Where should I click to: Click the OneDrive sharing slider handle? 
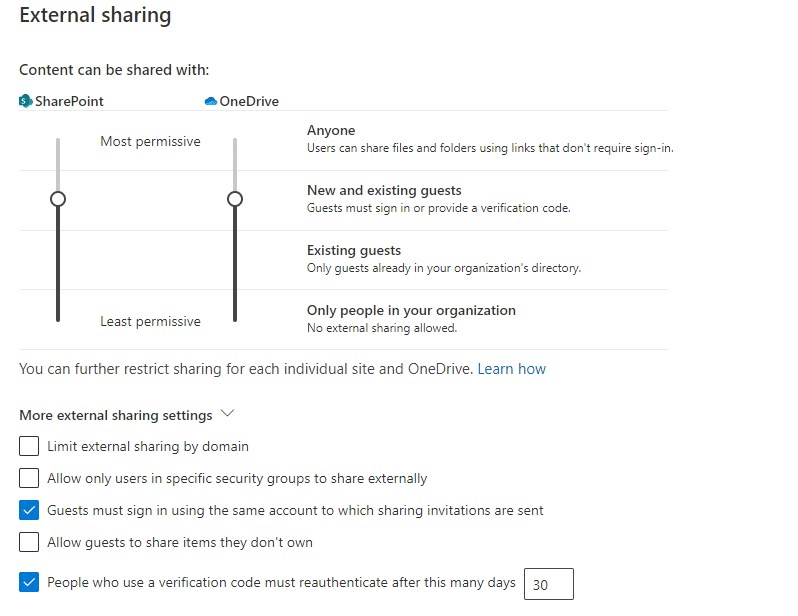point(235,199)
